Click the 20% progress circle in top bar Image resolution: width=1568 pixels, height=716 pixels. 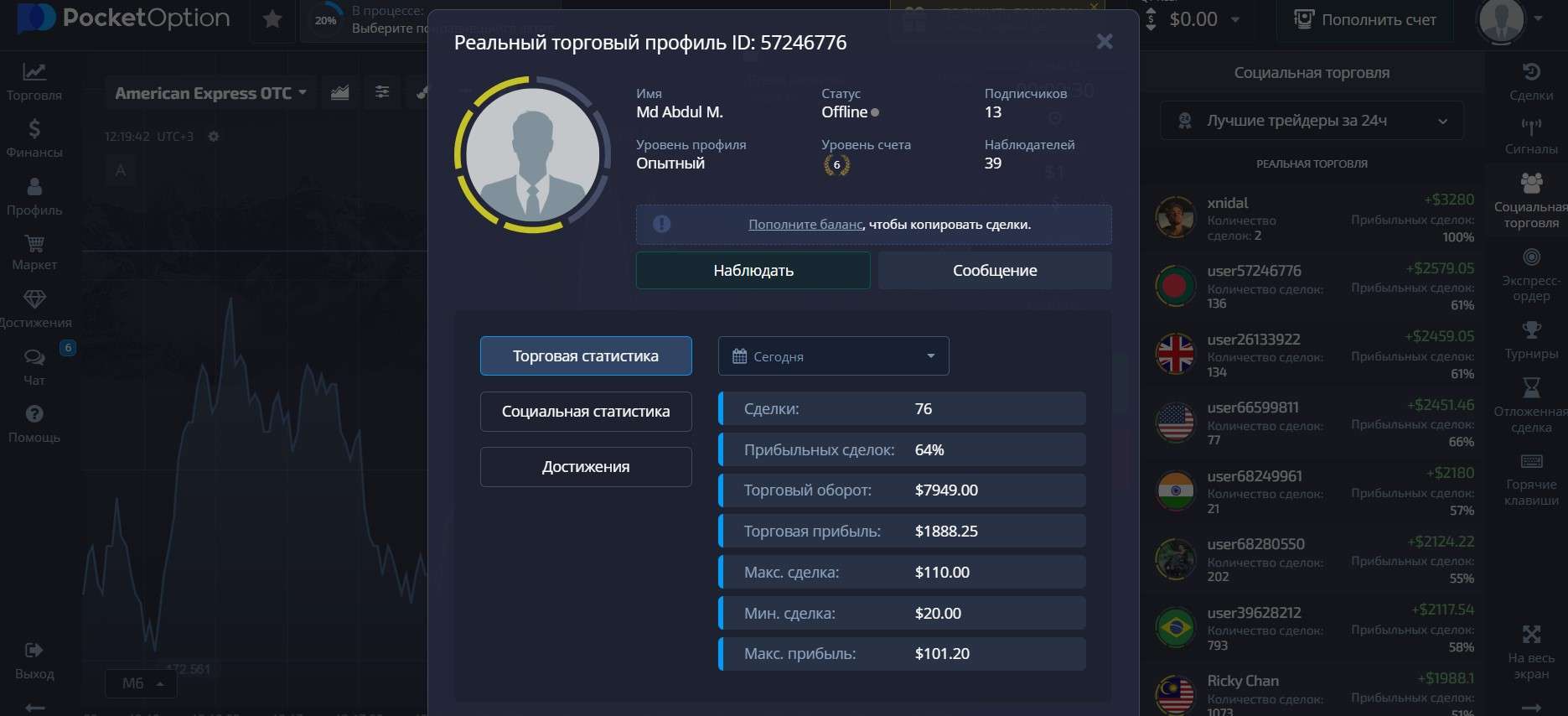point(325,20)
